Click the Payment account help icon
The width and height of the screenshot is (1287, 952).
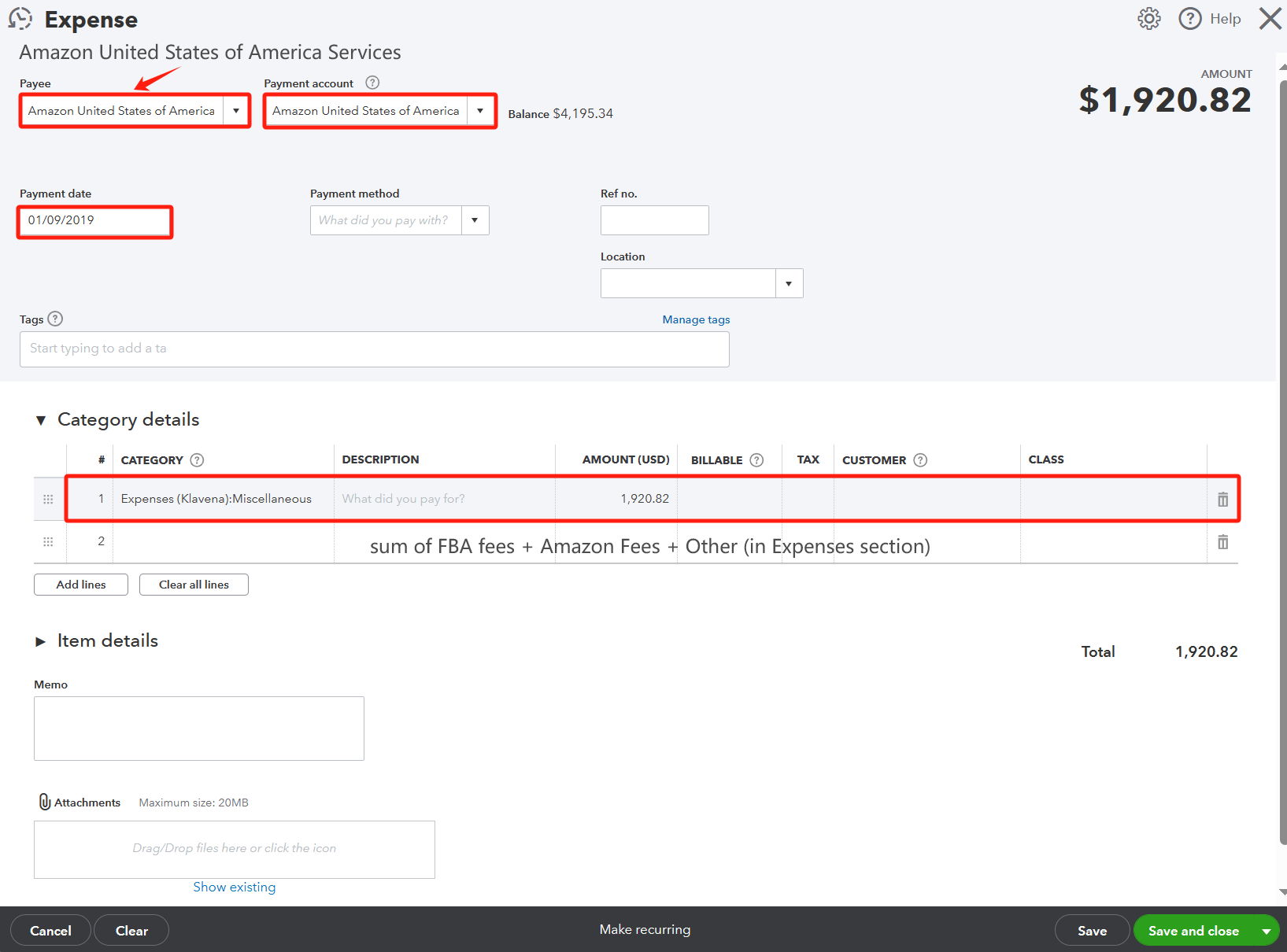coord(373,83)
